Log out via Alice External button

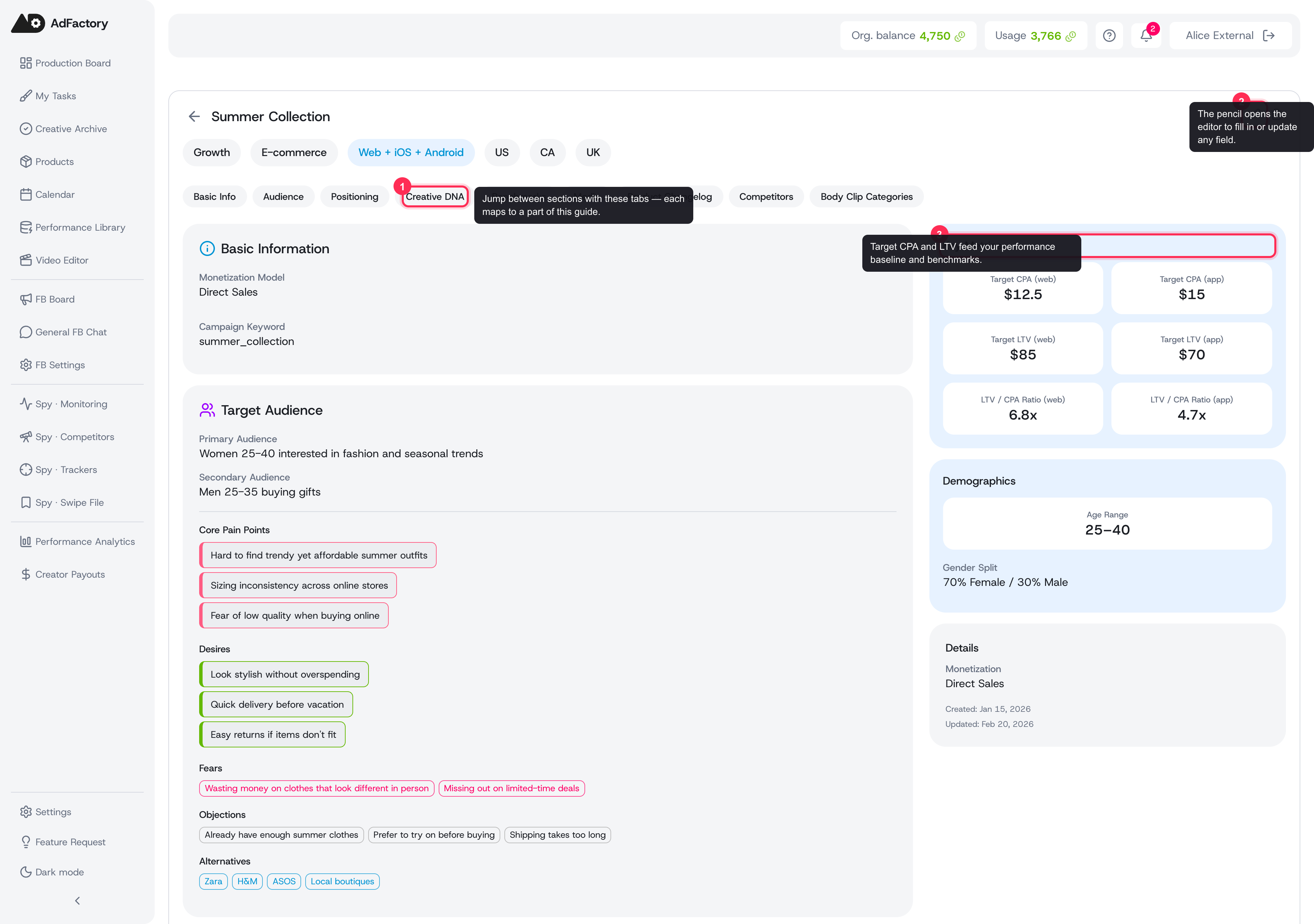1230,36
